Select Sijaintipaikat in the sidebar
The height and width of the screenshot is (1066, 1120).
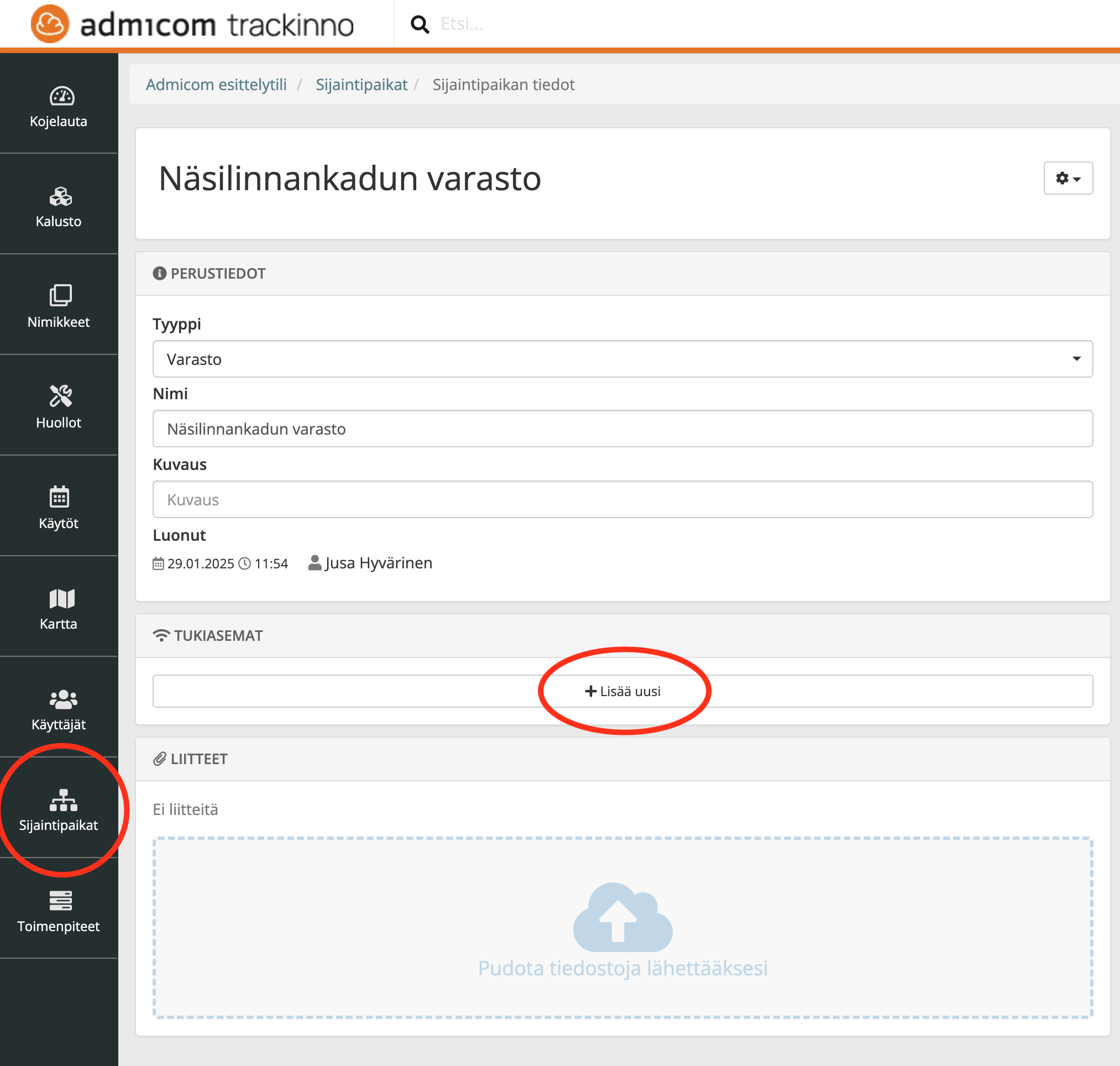pyautogui.click(x=59, y=809)
